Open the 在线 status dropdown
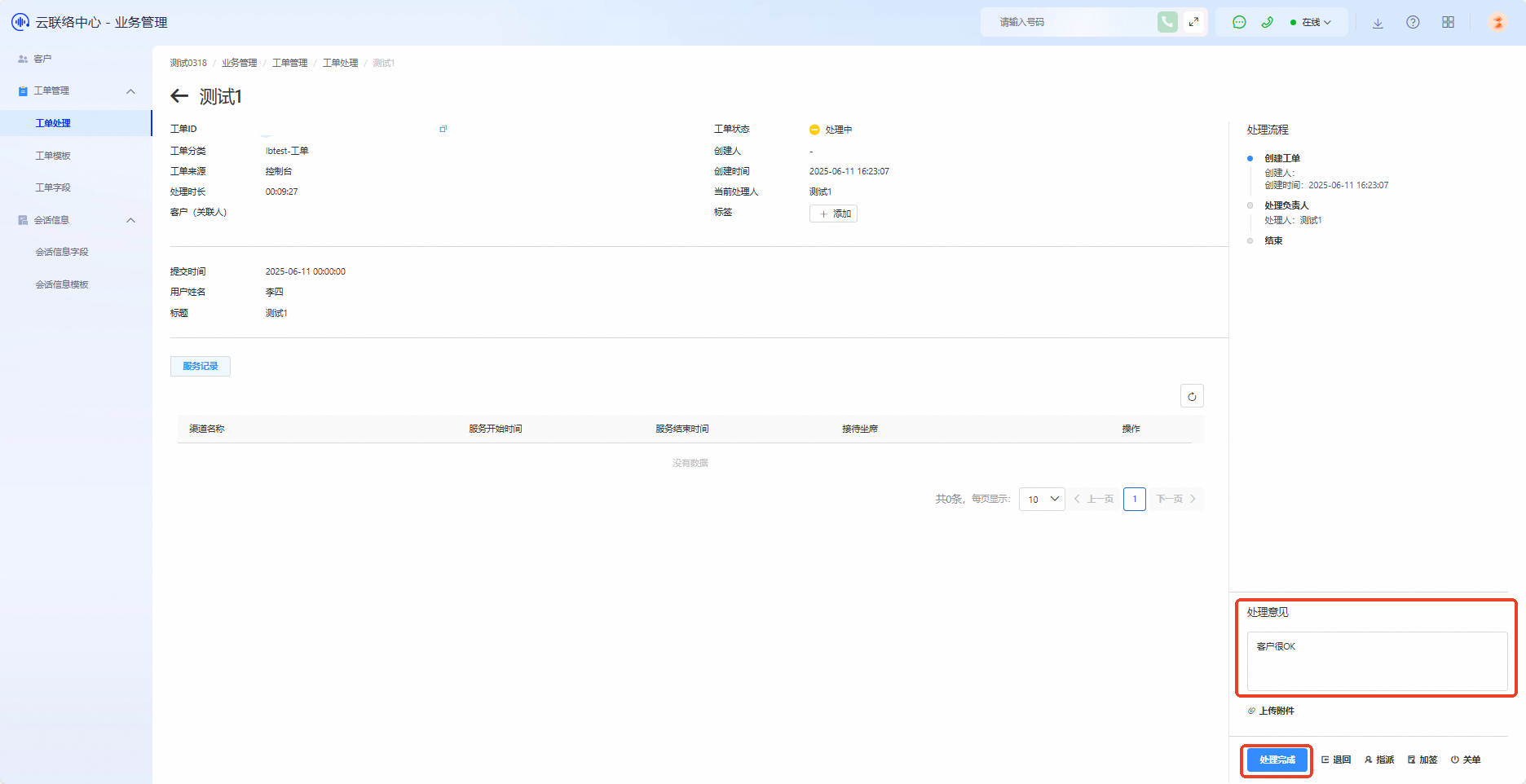 pyautogui.click(x=1311, y=22)
